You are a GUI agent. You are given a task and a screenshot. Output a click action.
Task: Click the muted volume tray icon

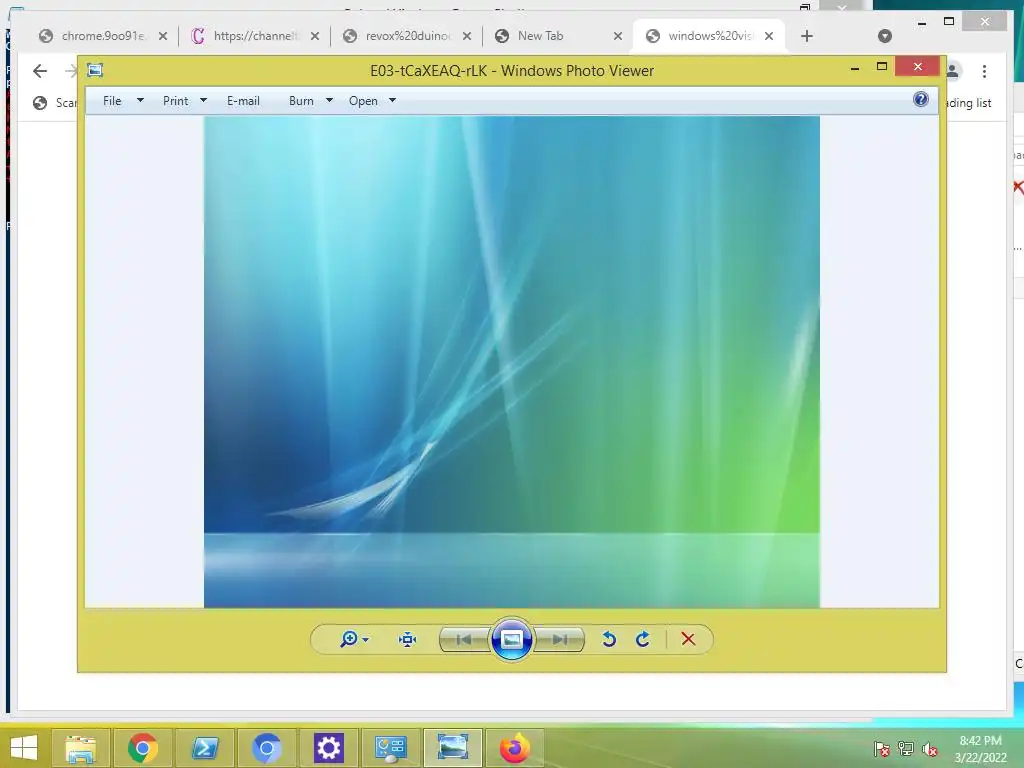point(930,749)
